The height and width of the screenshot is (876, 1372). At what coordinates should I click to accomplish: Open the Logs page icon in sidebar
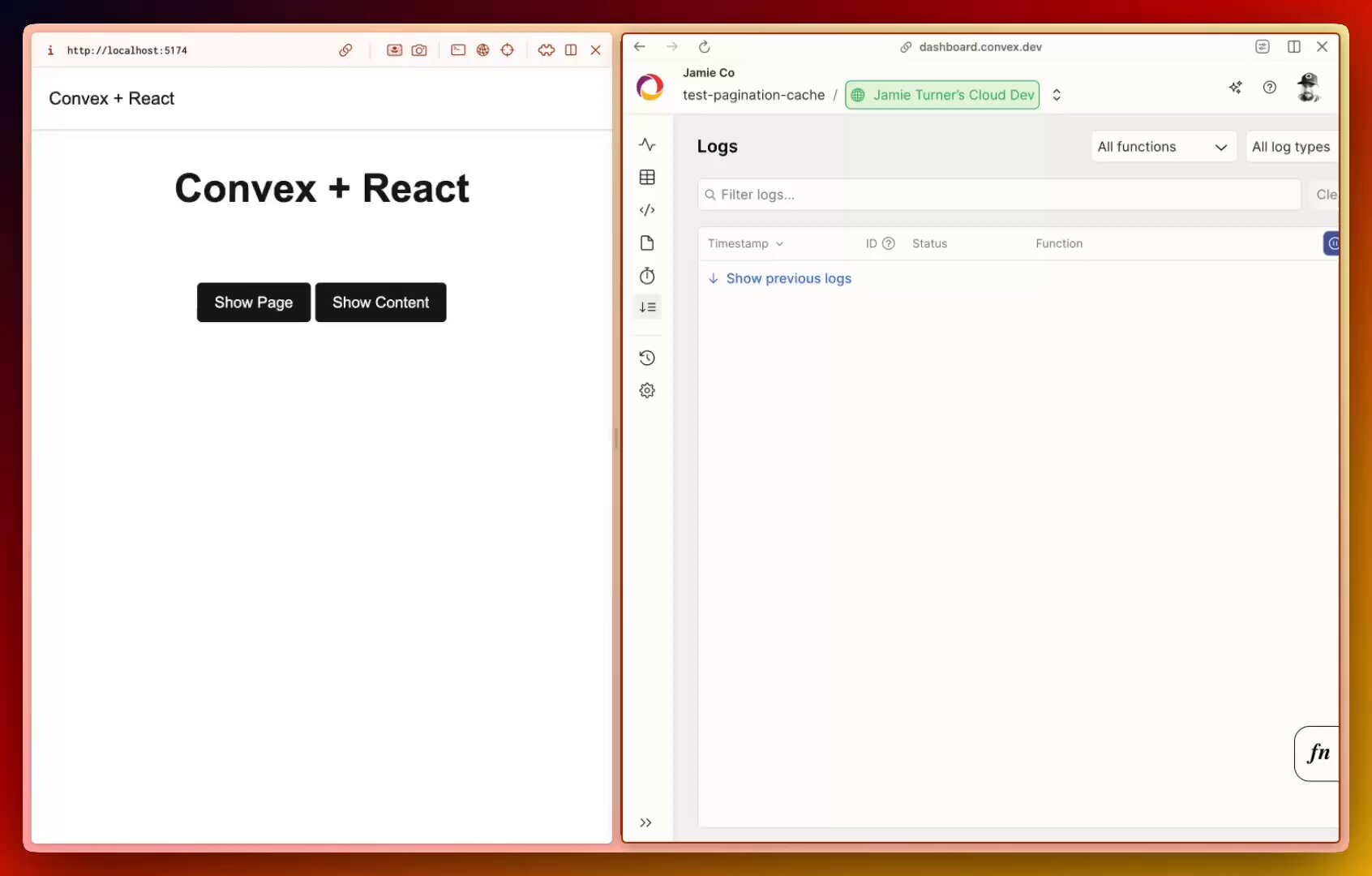click(647, 307)
